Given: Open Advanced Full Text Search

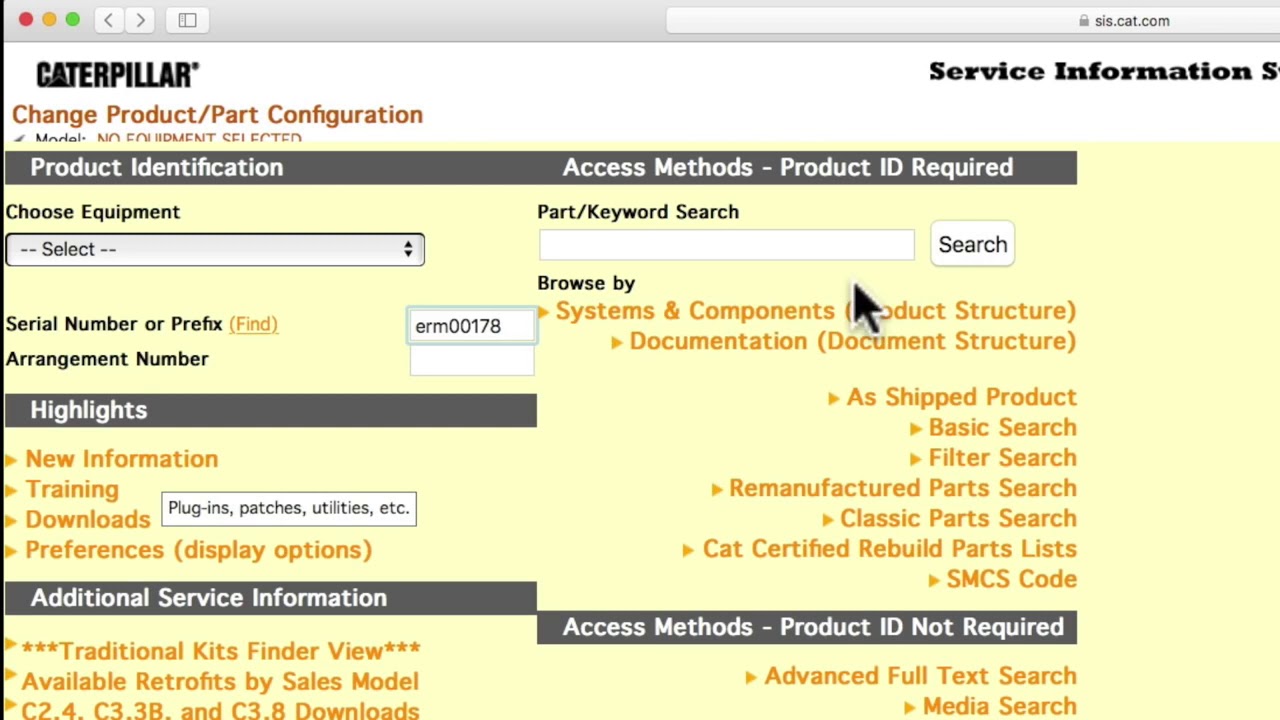Looking at the screenshot, I should [x=921, y=676].
